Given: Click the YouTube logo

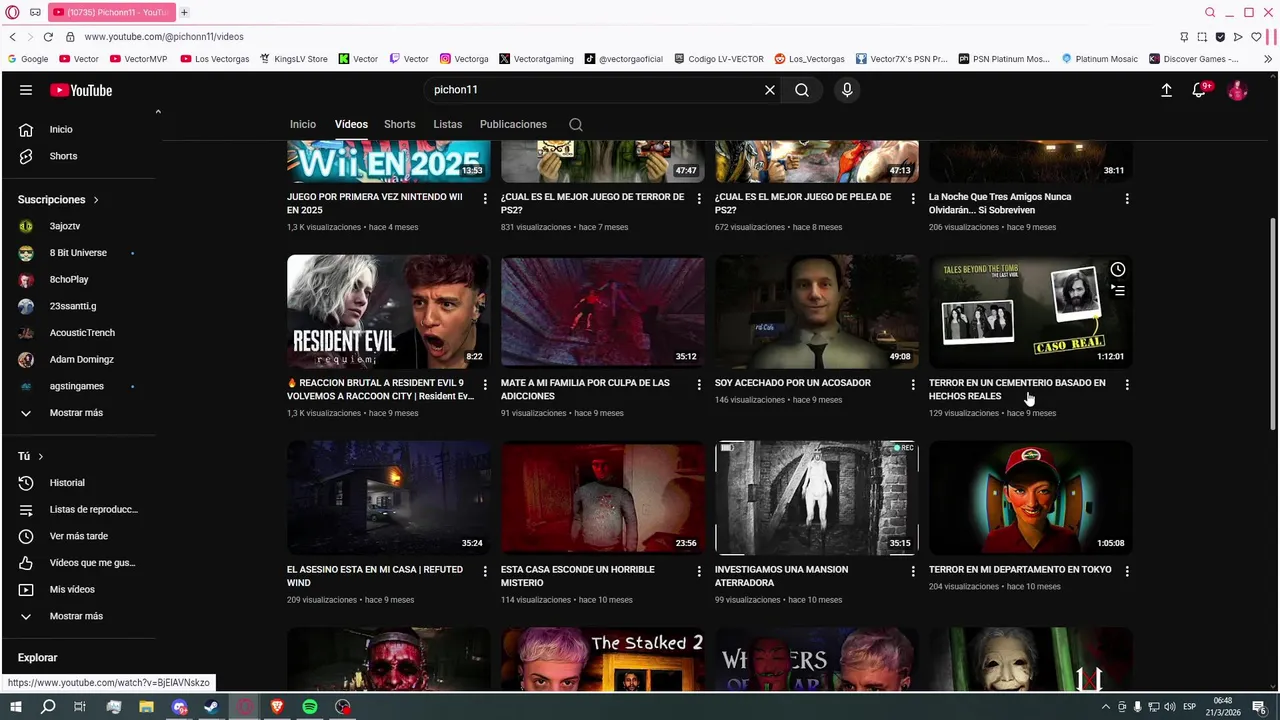Looking at the screenshot, I should 81,90.
